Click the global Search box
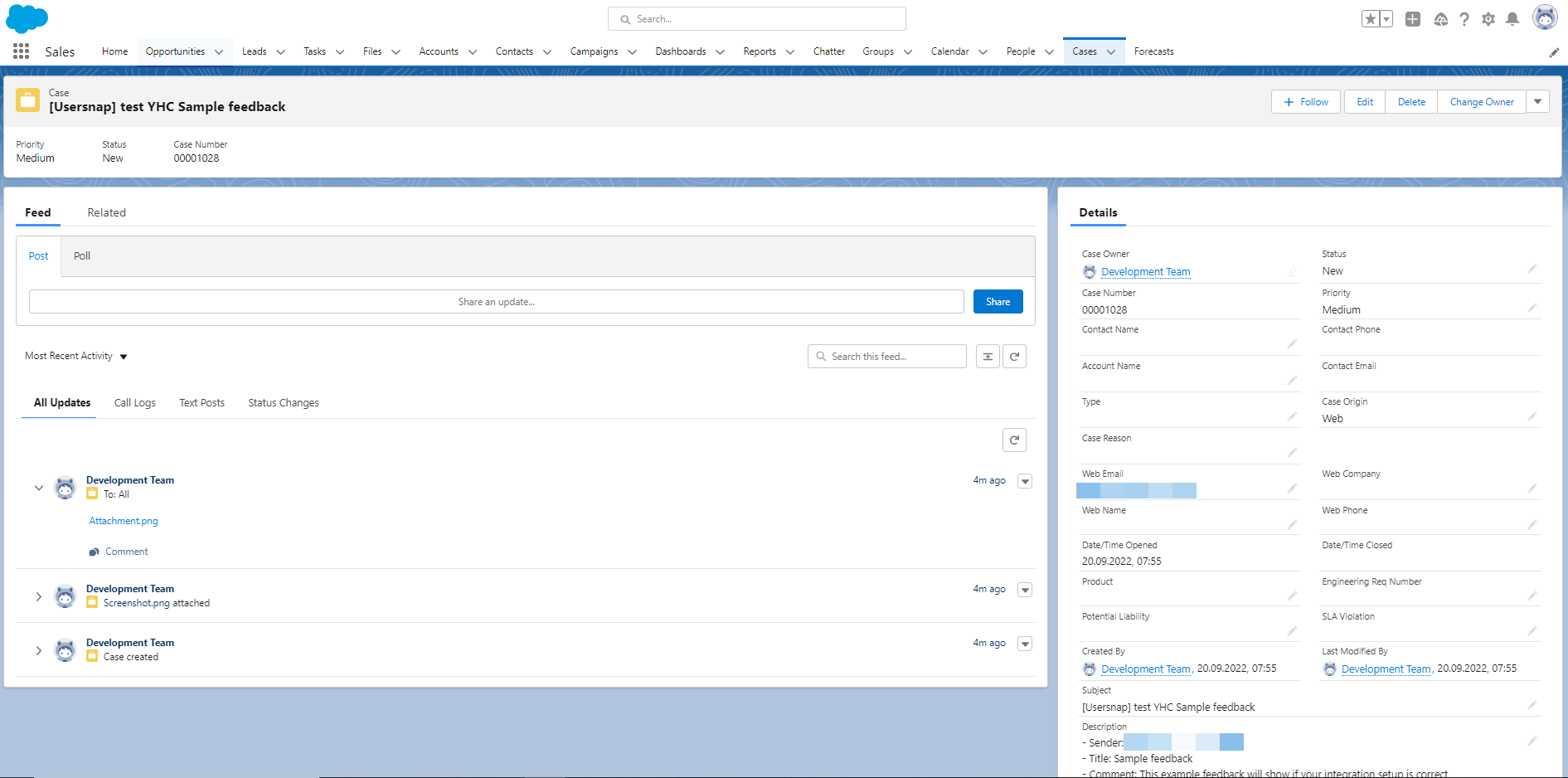The width and height of the screenshot is (1568, 778). click(757, 19)
